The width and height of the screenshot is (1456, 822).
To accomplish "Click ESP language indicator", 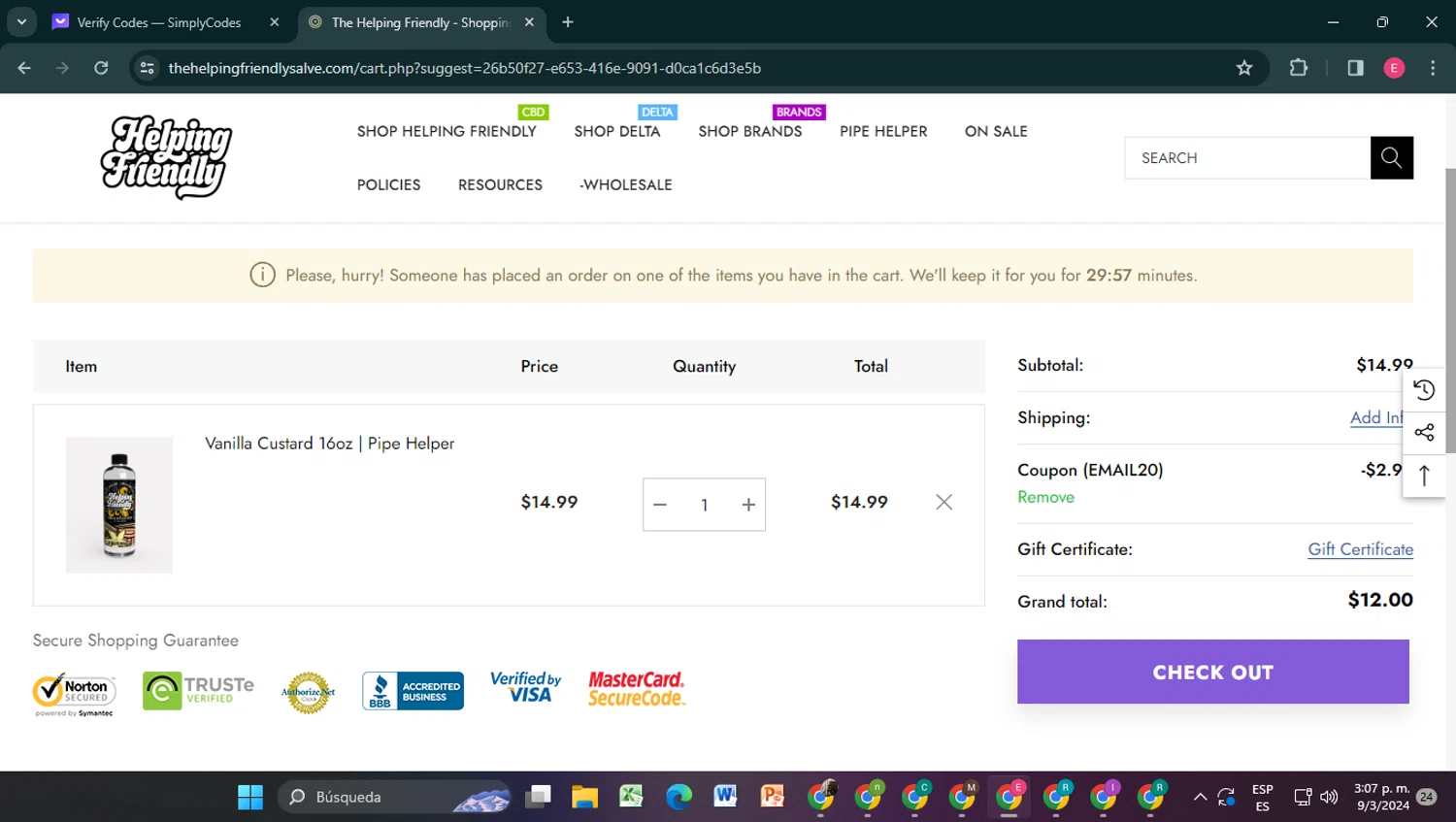I will click(1262, 797).
